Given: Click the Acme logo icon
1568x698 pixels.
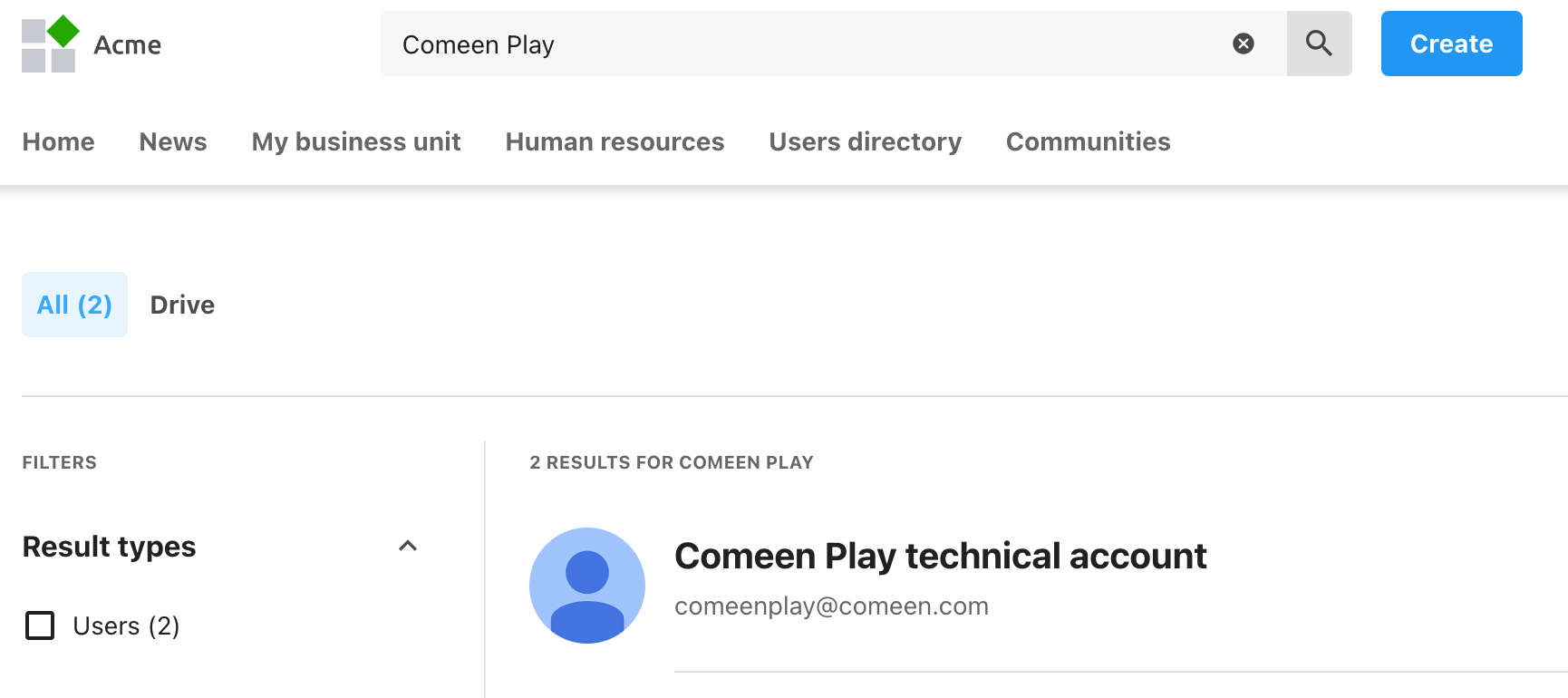Looking at the screenshot, I should tap(50, 44).
